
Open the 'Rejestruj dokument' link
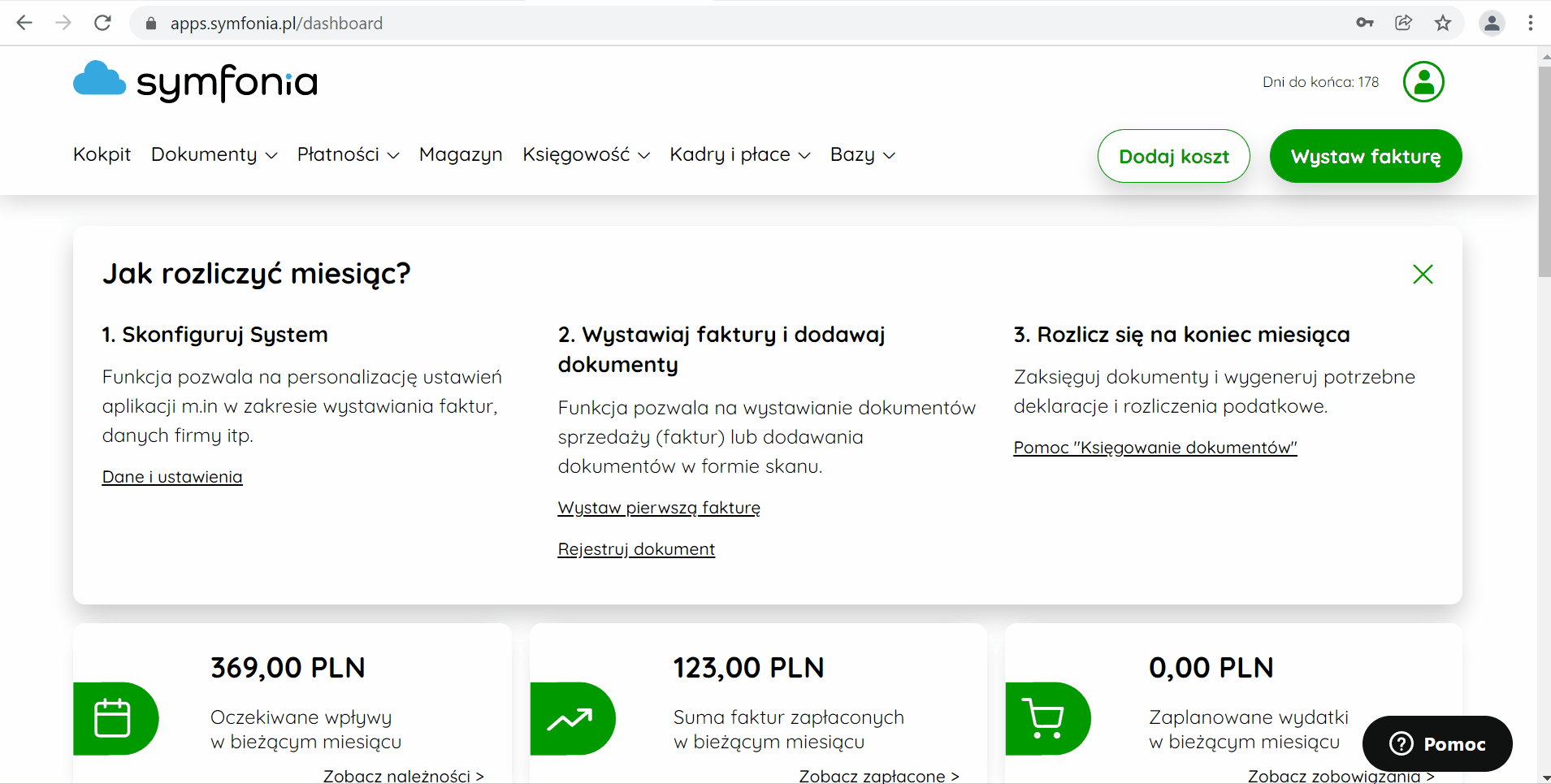point(636,549)
